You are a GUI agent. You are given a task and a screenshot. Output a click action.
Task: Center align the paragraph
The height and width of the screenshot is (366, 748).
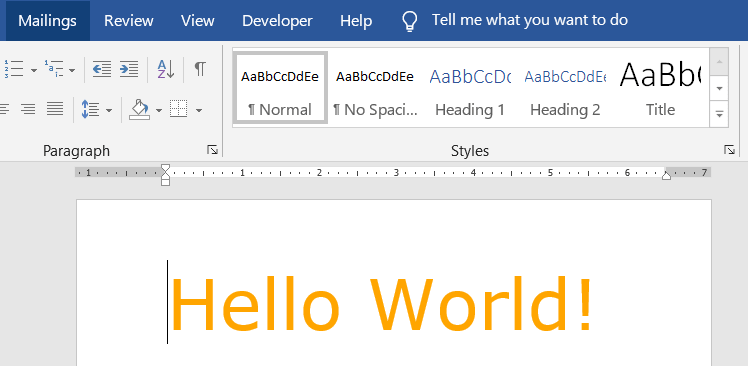[x=3, y=110]
